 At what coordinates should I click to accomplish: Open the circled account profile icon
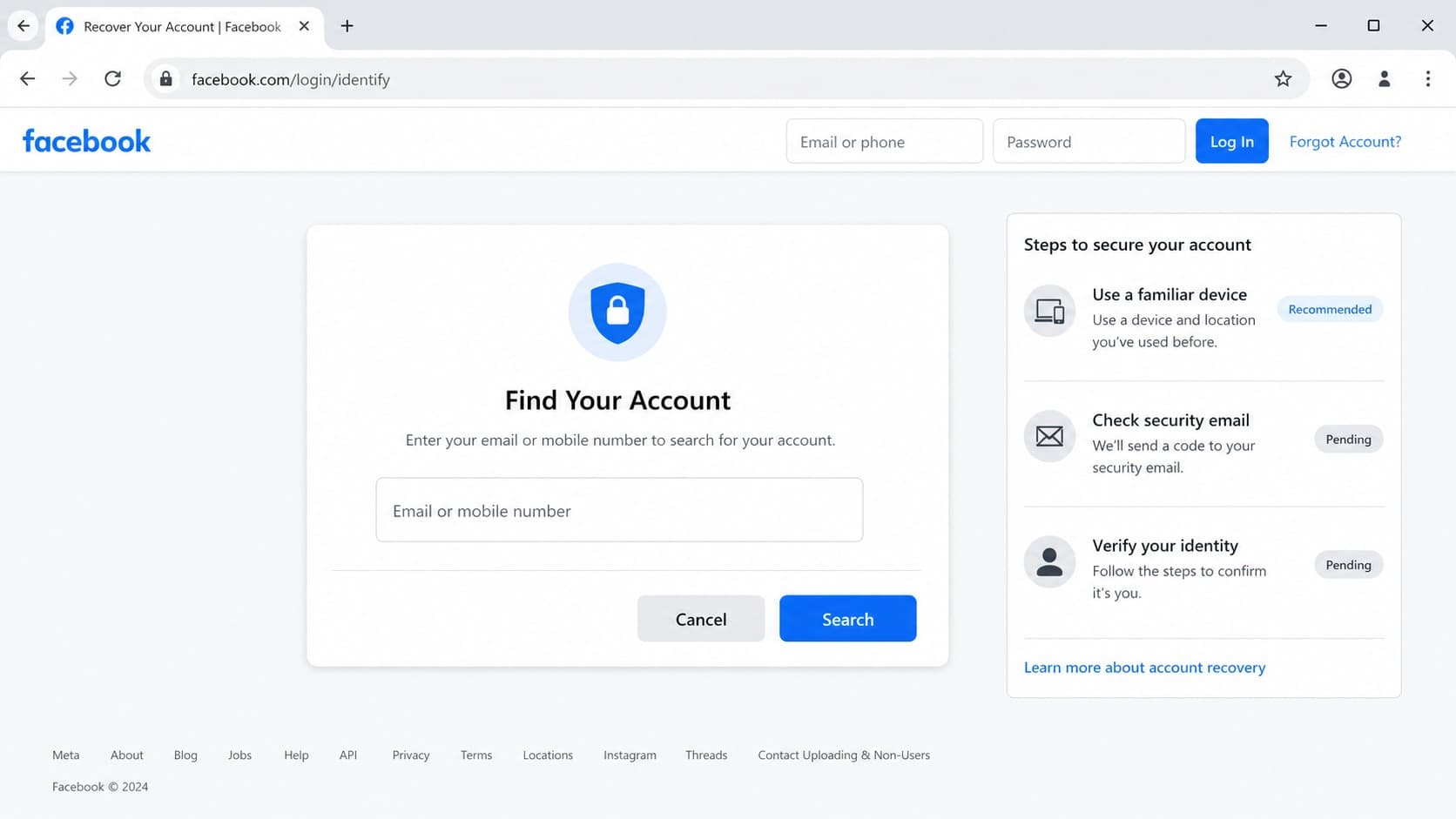[1341, 79]
